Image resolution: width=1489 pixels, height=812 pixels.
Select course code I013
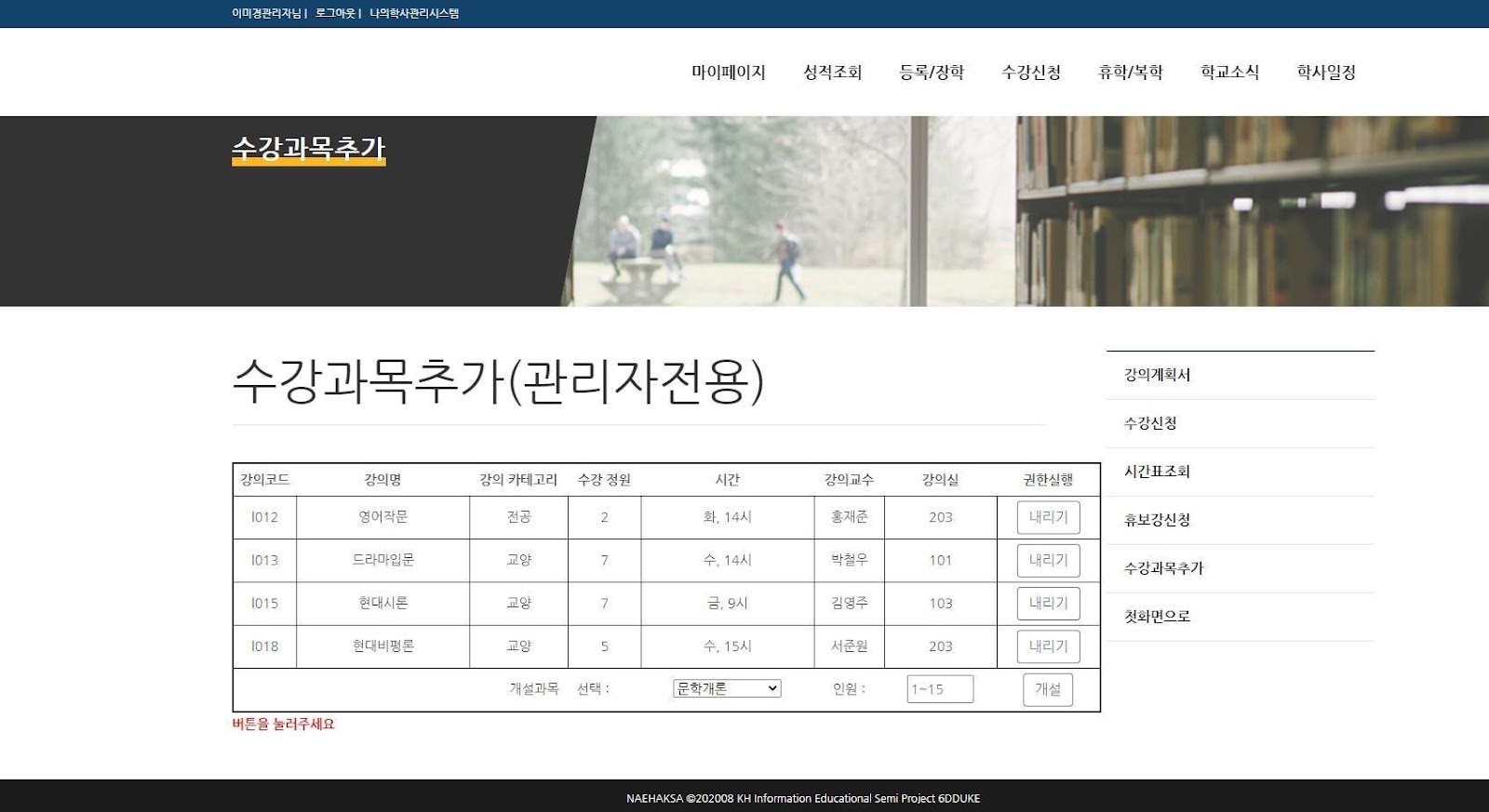(264, 560)
